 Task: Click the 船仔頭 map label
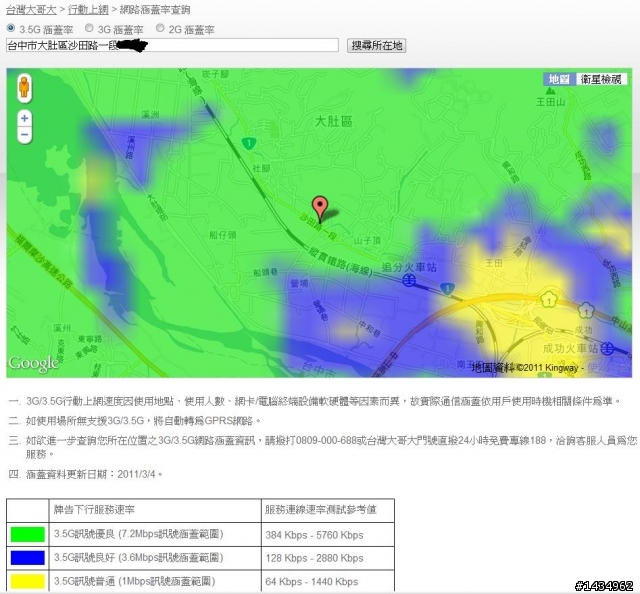(x=222, y=235)
